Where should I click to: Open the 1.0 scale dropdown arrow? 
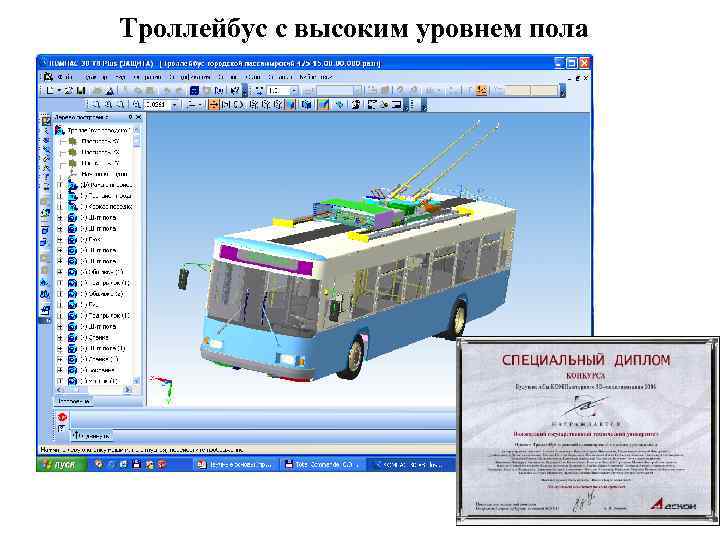pyautogui.click(x=294, y=90)
